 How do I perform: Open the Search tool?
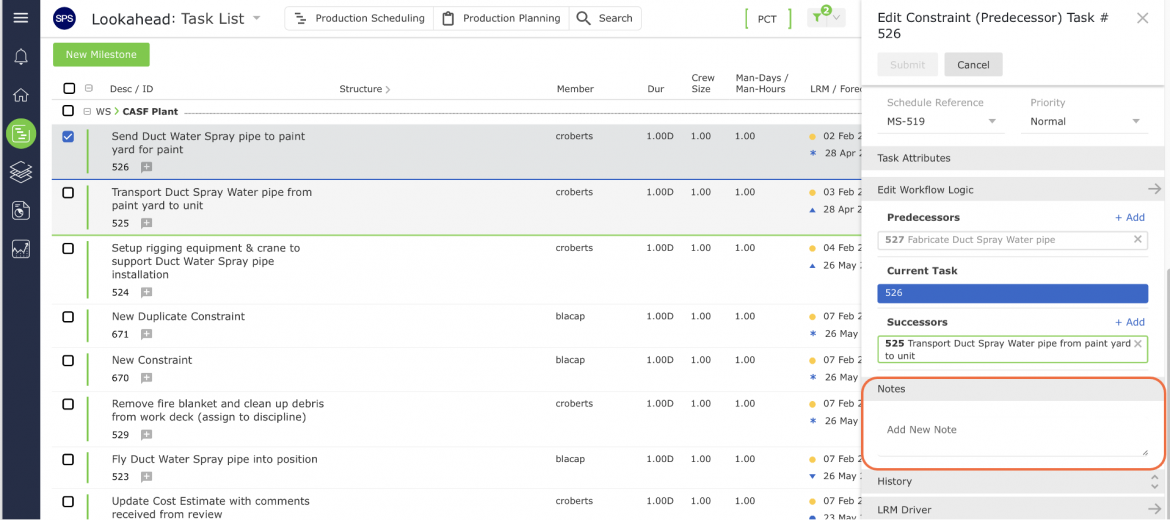pyautogui.click(x=605, y=18)
